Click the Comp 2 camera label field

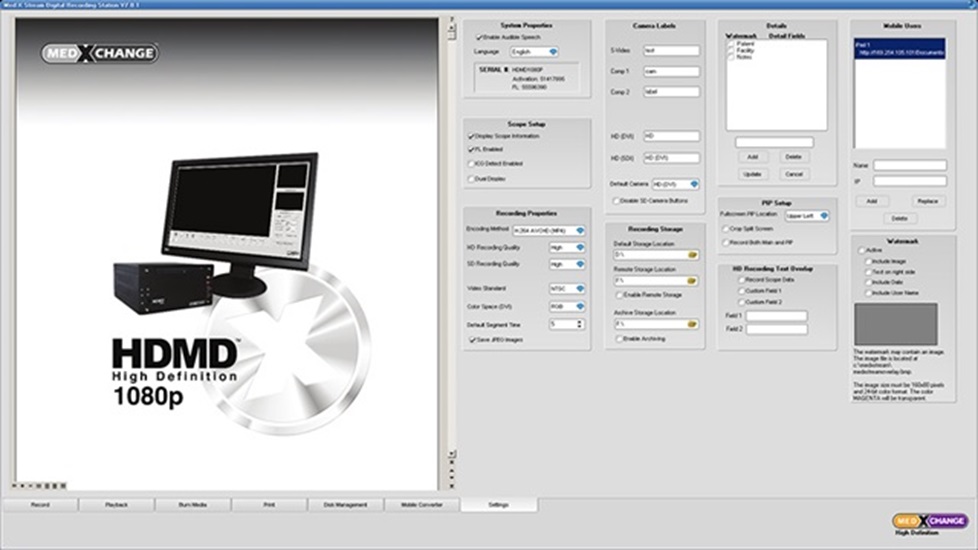[x=671, y=92]
